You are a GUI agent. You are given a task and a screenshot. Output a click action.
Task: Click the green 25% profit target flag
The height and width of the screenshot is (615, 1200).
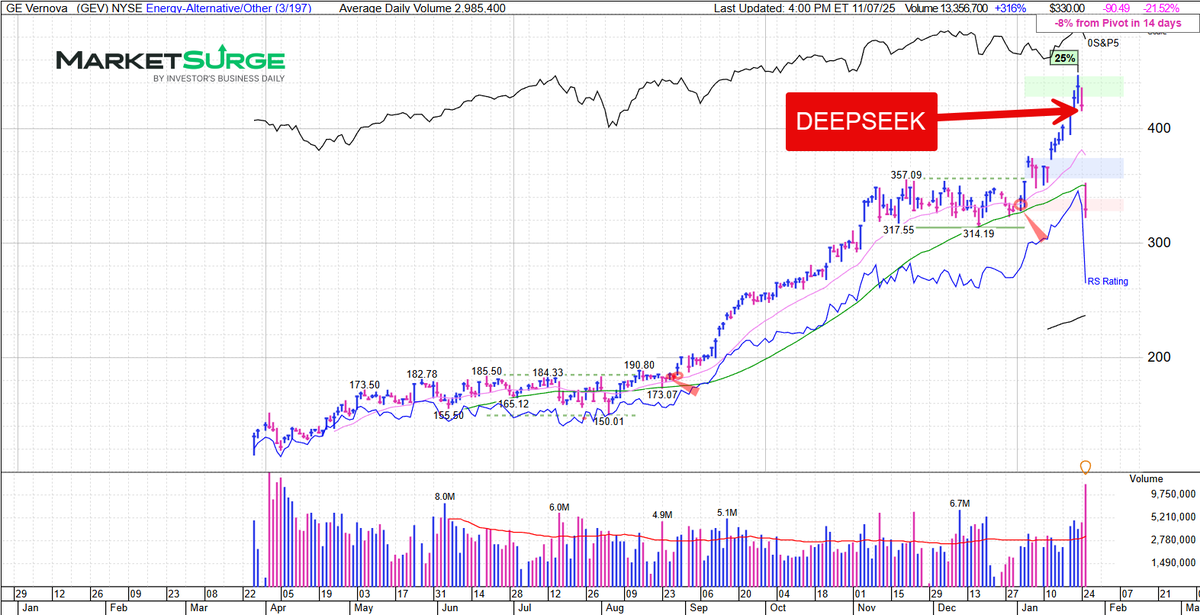coord(1066,58)
